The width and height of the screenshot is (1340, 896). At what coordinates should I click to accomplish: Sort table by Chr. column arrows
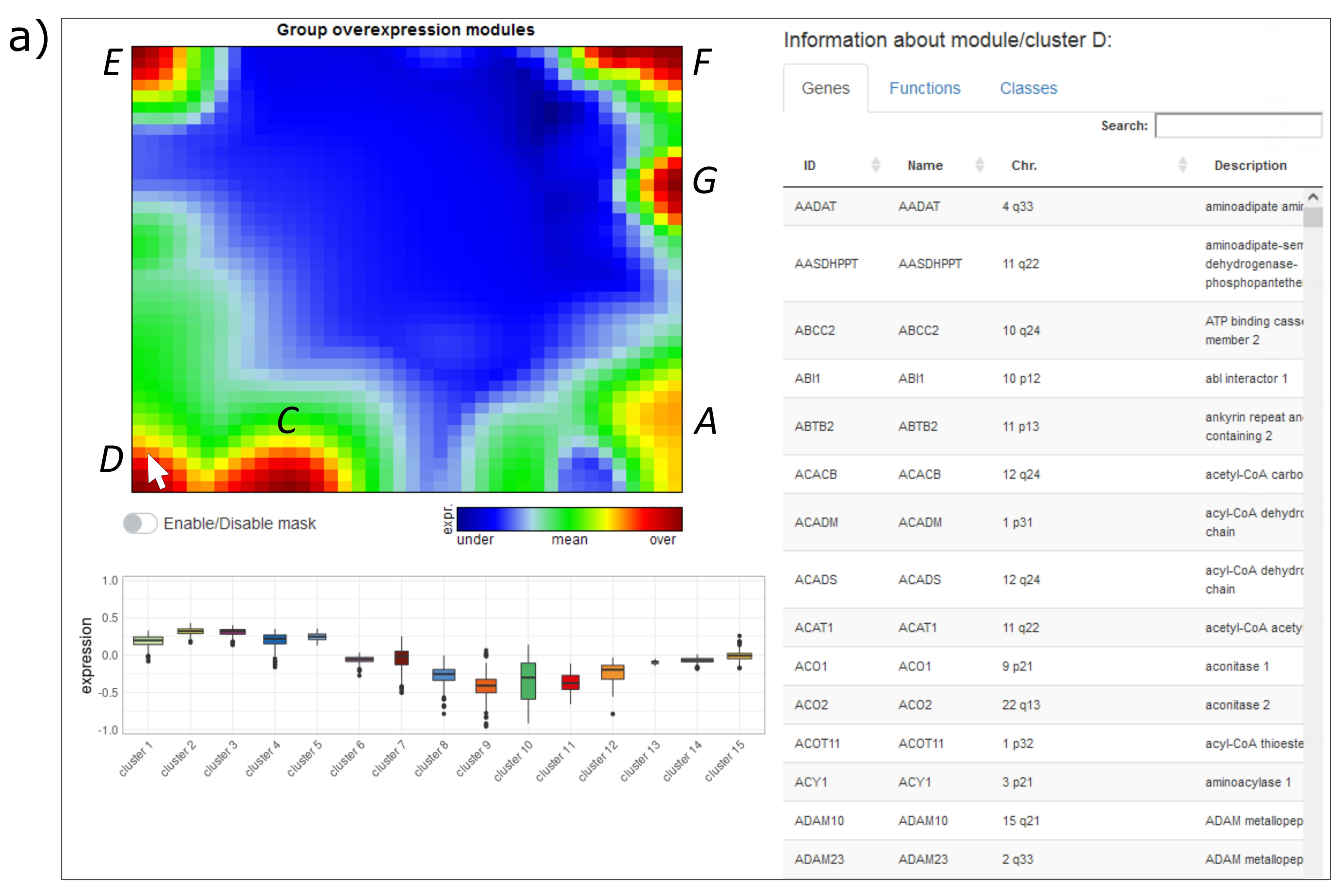[1182, 165]
